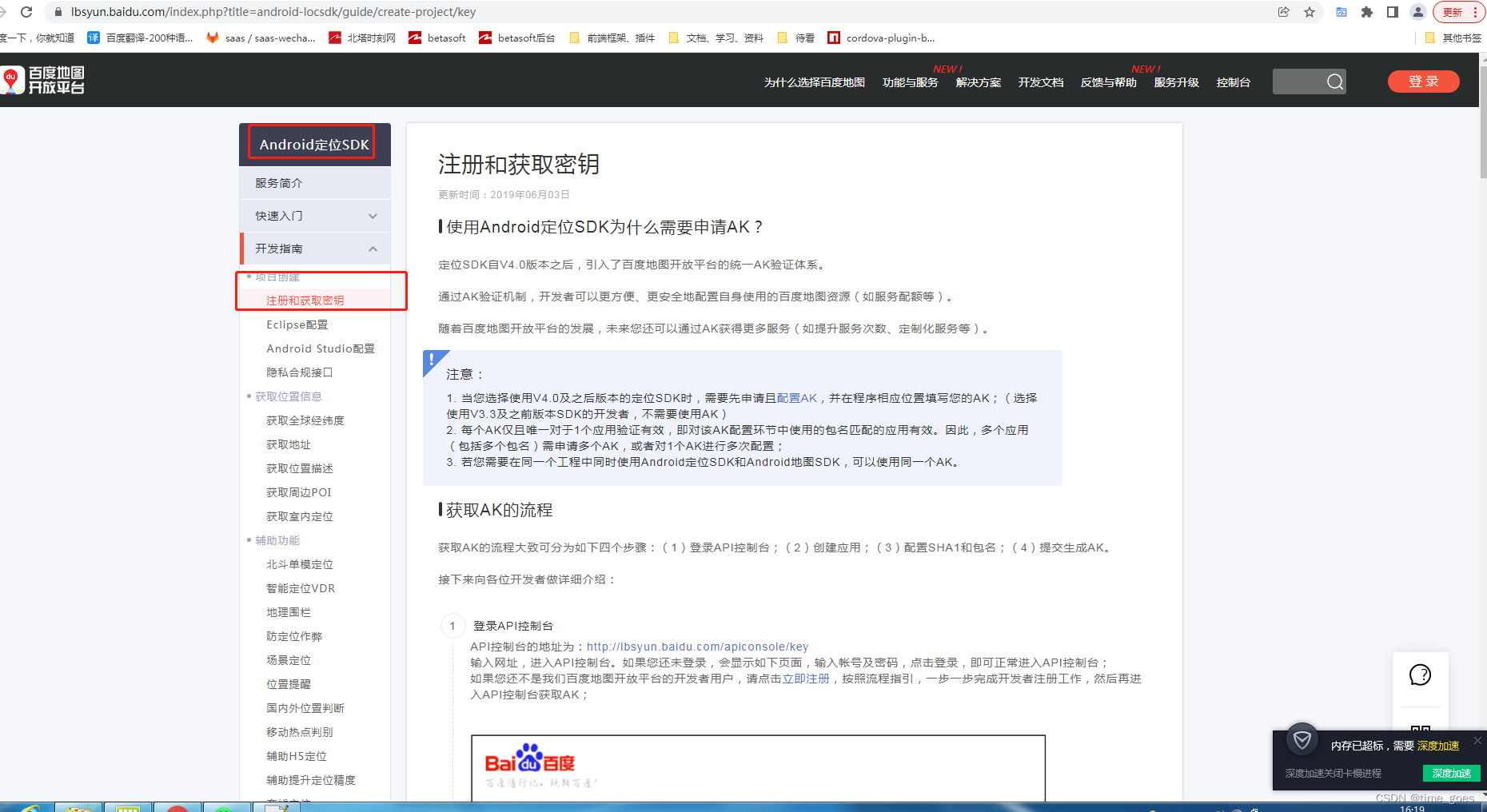Screen dimensions: 1487x812
Task: Open 隐私合规接口 sidebar entry
Action: (x=300, y=372)
